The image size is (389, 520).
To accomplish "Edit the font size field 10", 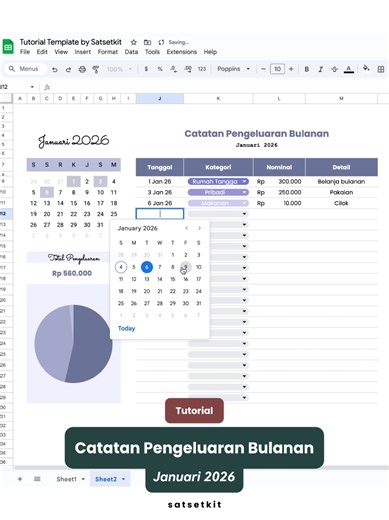I will tap(277, 69).
